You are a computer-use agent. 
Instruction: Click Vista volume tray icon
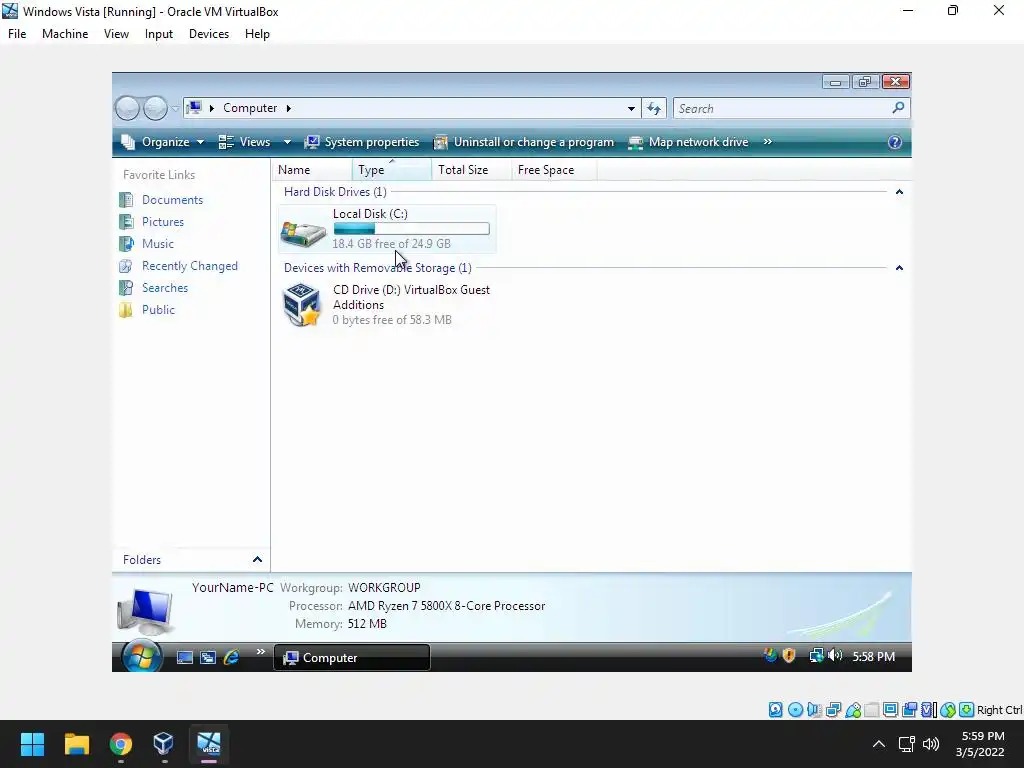835,656
